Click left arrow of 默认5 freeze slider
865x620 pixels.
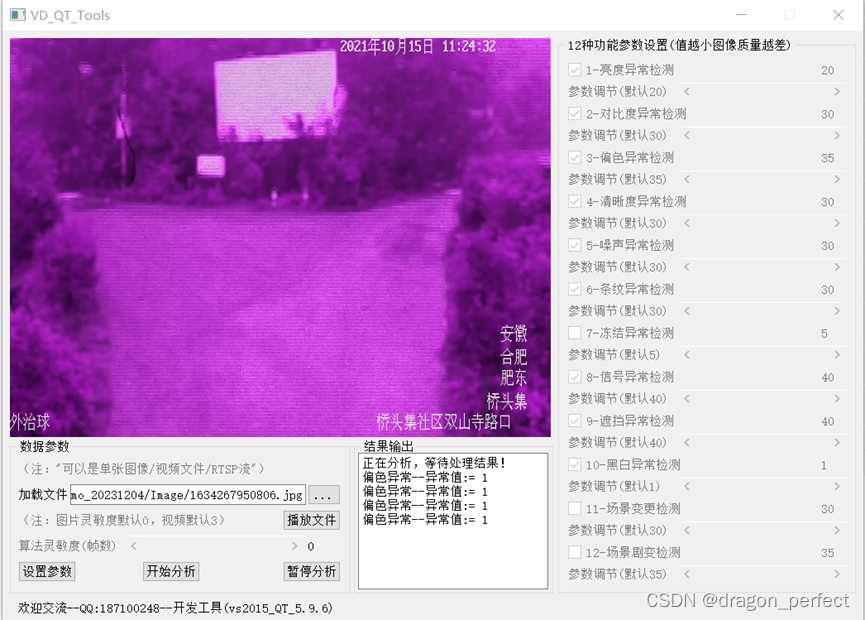(x=687, y=355)
